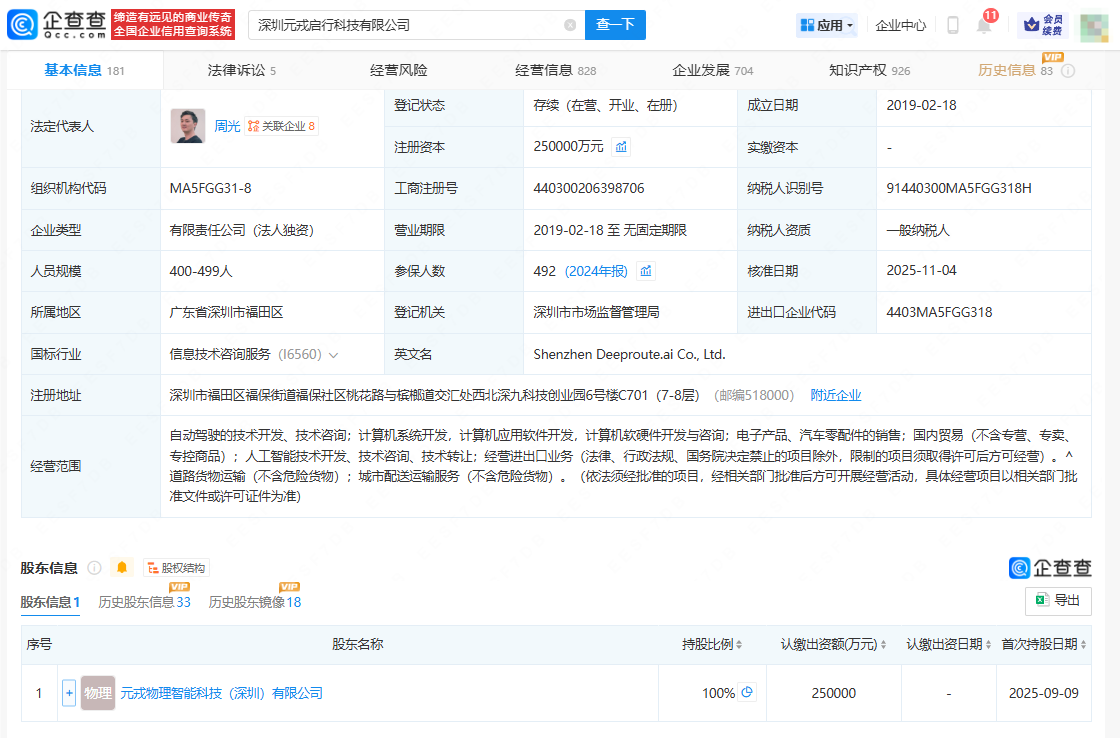
Task: Export shareholder data with 导出 button
Action: 1058,600
